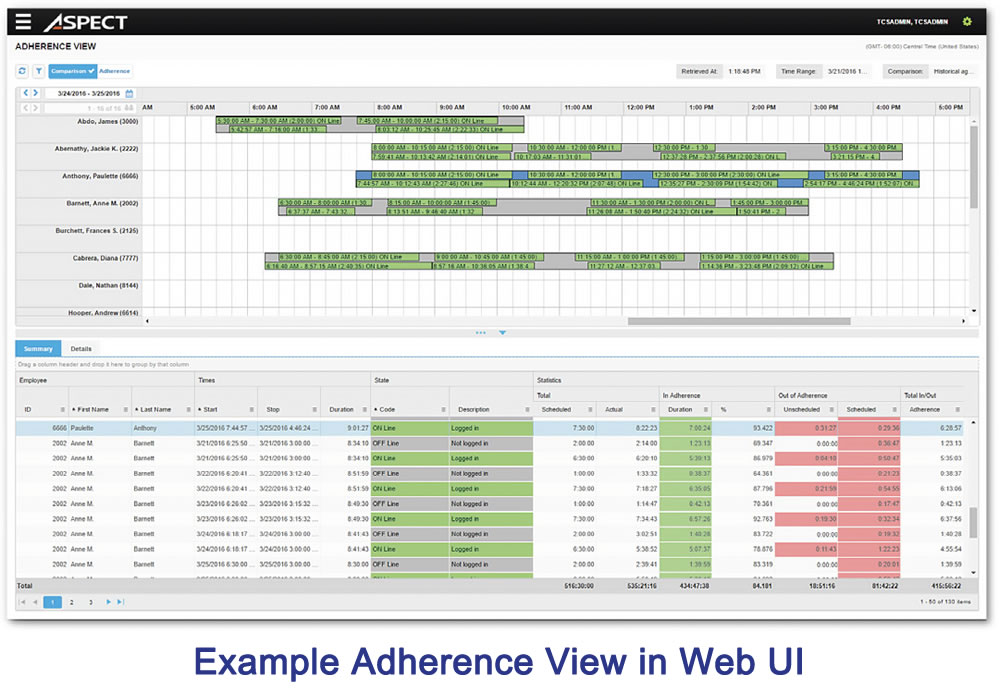Open the Unscheduled column menu
The height and width of the screenshot is (700, 1000).
pyautogui.click(x=832, y=410)
